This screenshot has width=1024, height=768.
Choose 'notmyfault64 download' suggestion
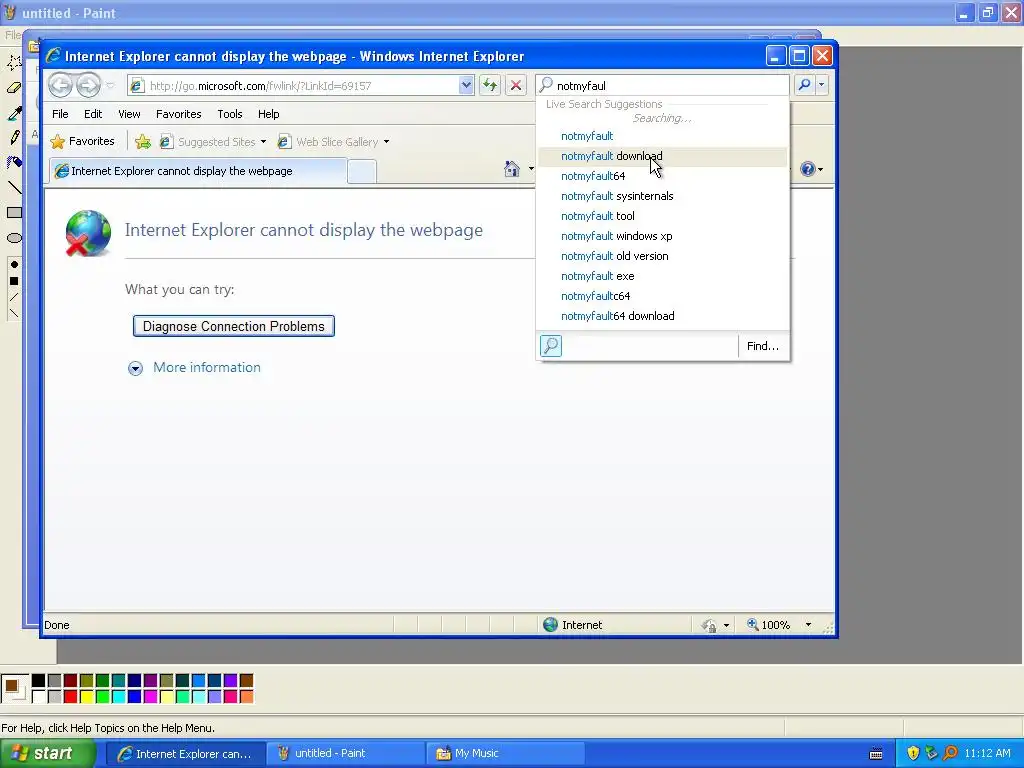[662, 316]
